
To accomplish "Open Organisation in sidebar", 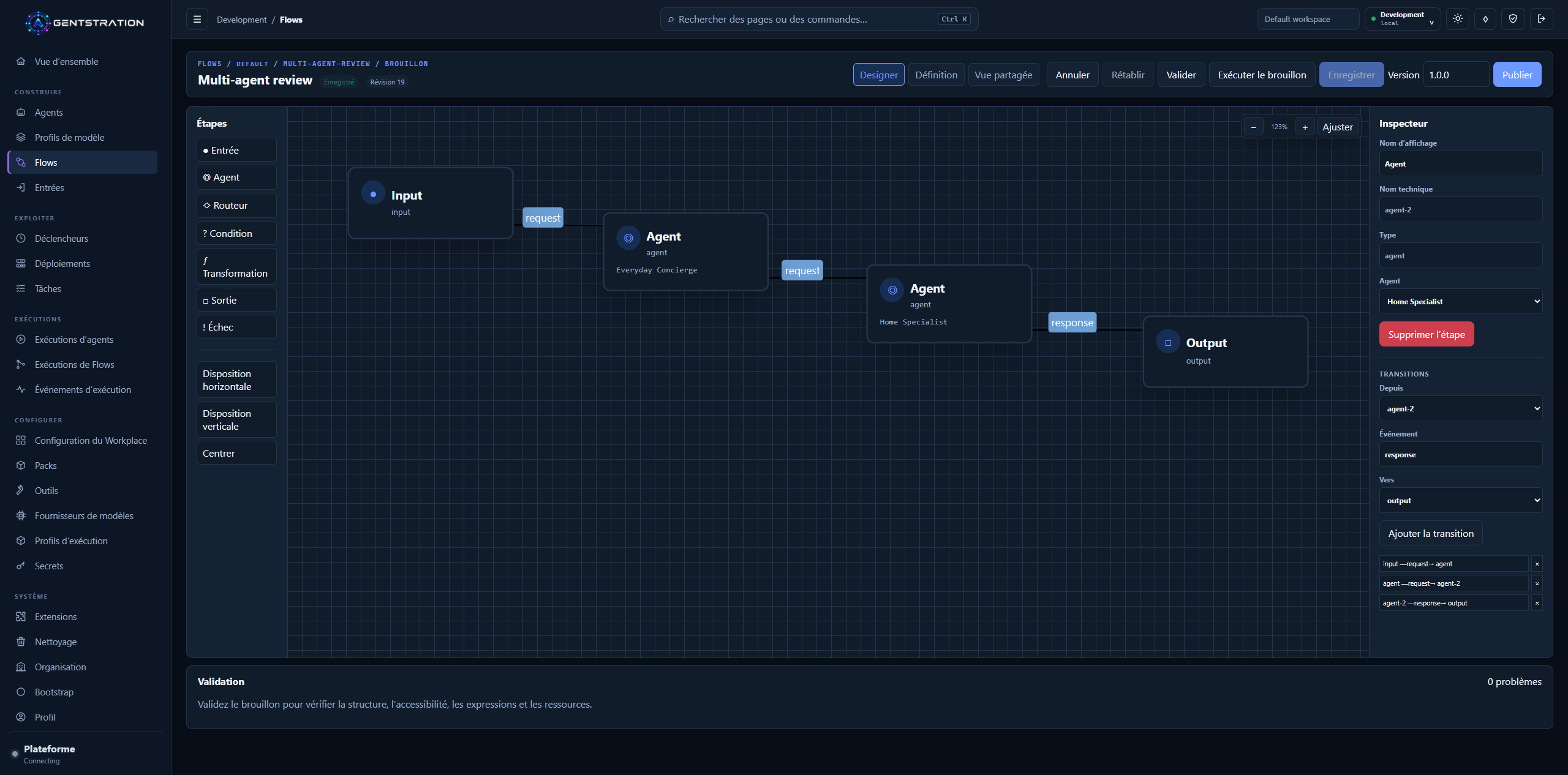I will (82, 667).
